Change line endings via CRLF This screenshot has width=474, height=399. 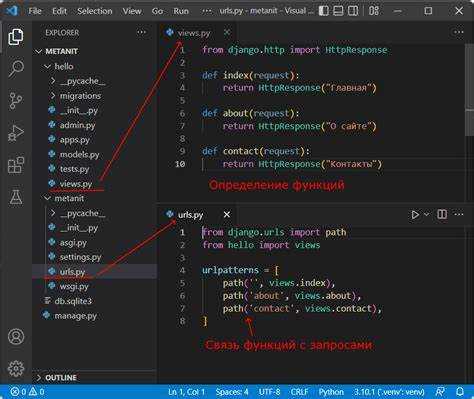(x=299, y=392)
